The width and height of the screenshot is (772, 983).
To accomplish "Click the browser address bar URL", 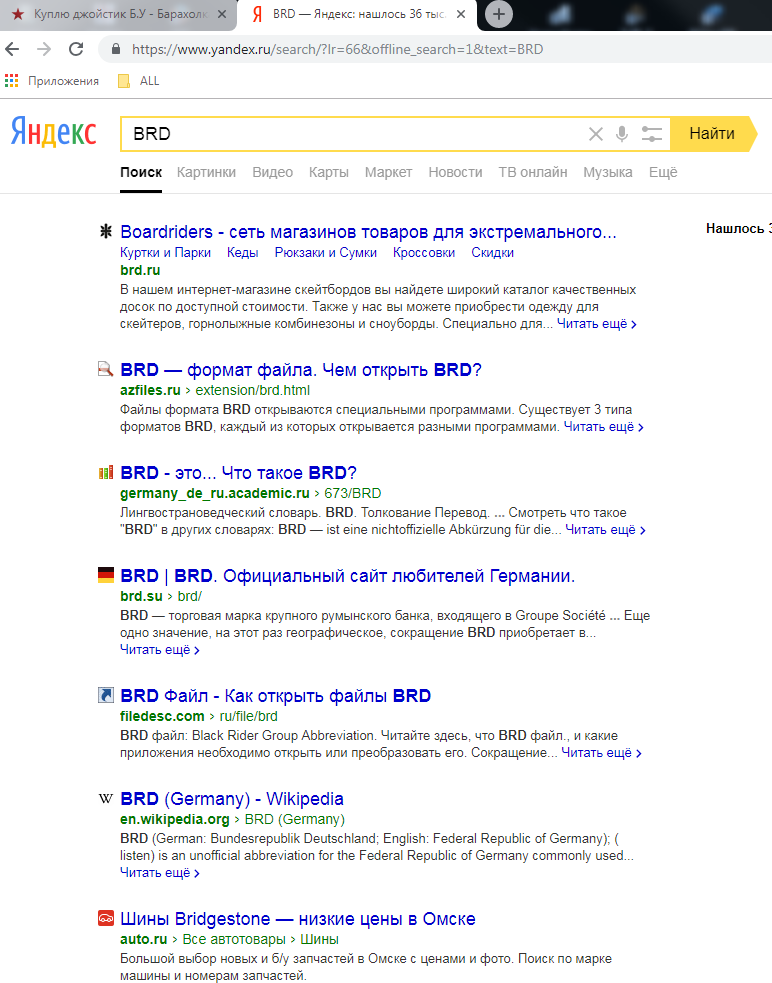I will click(337, 49).
